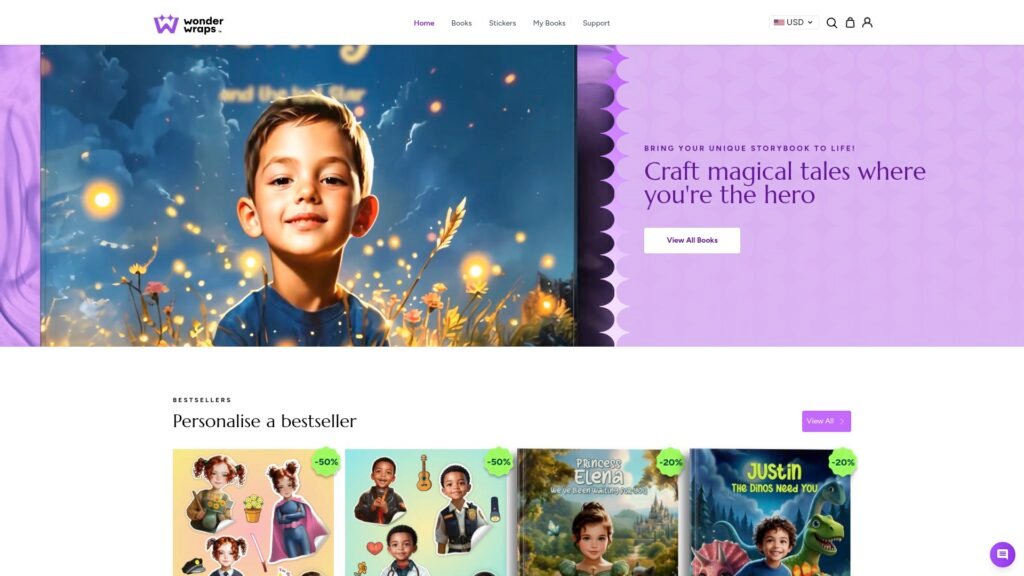Click the hero boy storybook image
This screenshot has width=1024, height=576.
(x=308, y=195)
